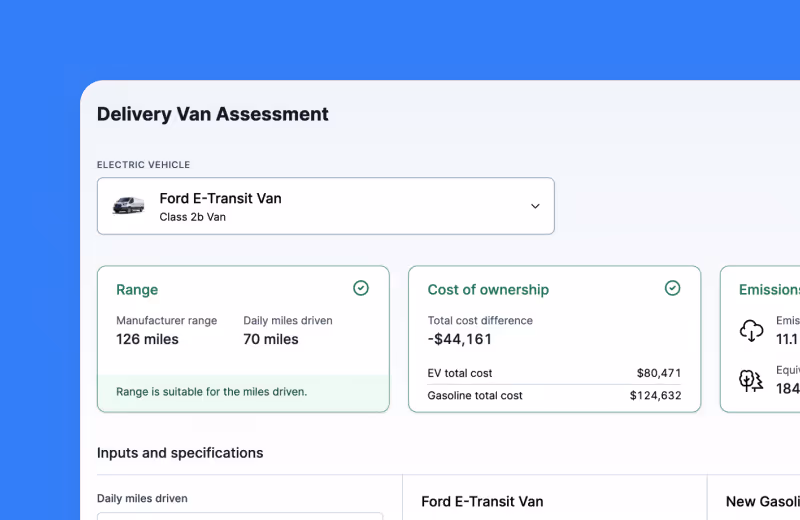This screenshot has width=800, height=520.
Task: Click the Cost of ownership checkmark icon
Action: click(x=672, y=288)
